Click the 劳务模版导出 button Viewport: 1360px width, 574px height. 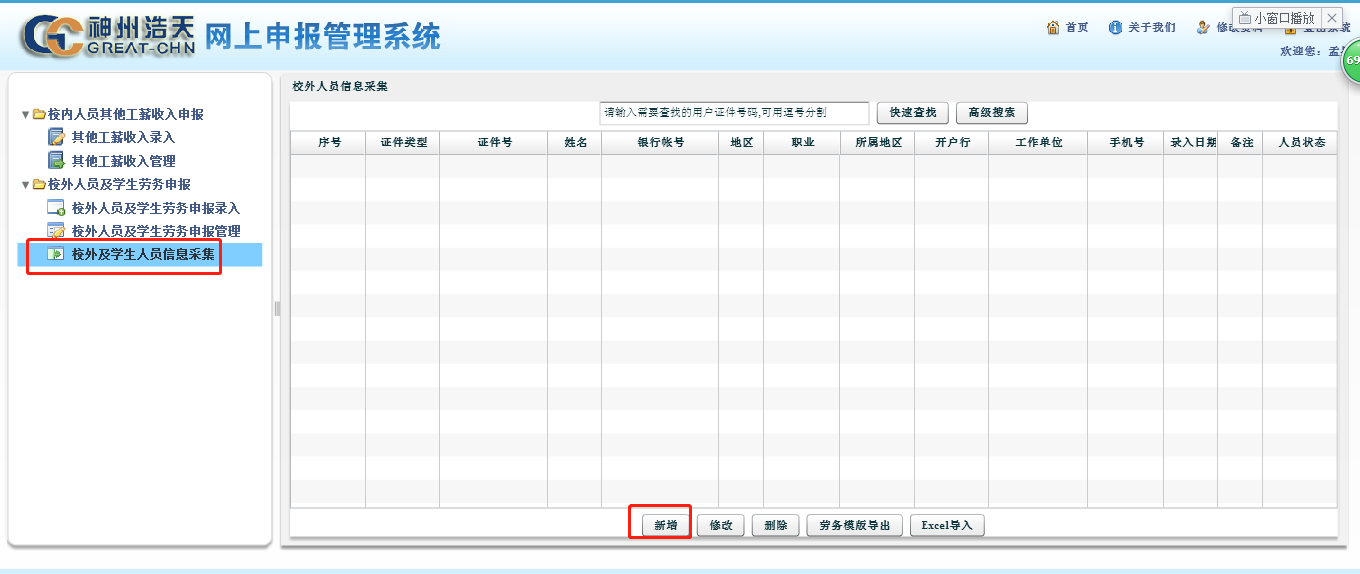(x=855, y=525)
